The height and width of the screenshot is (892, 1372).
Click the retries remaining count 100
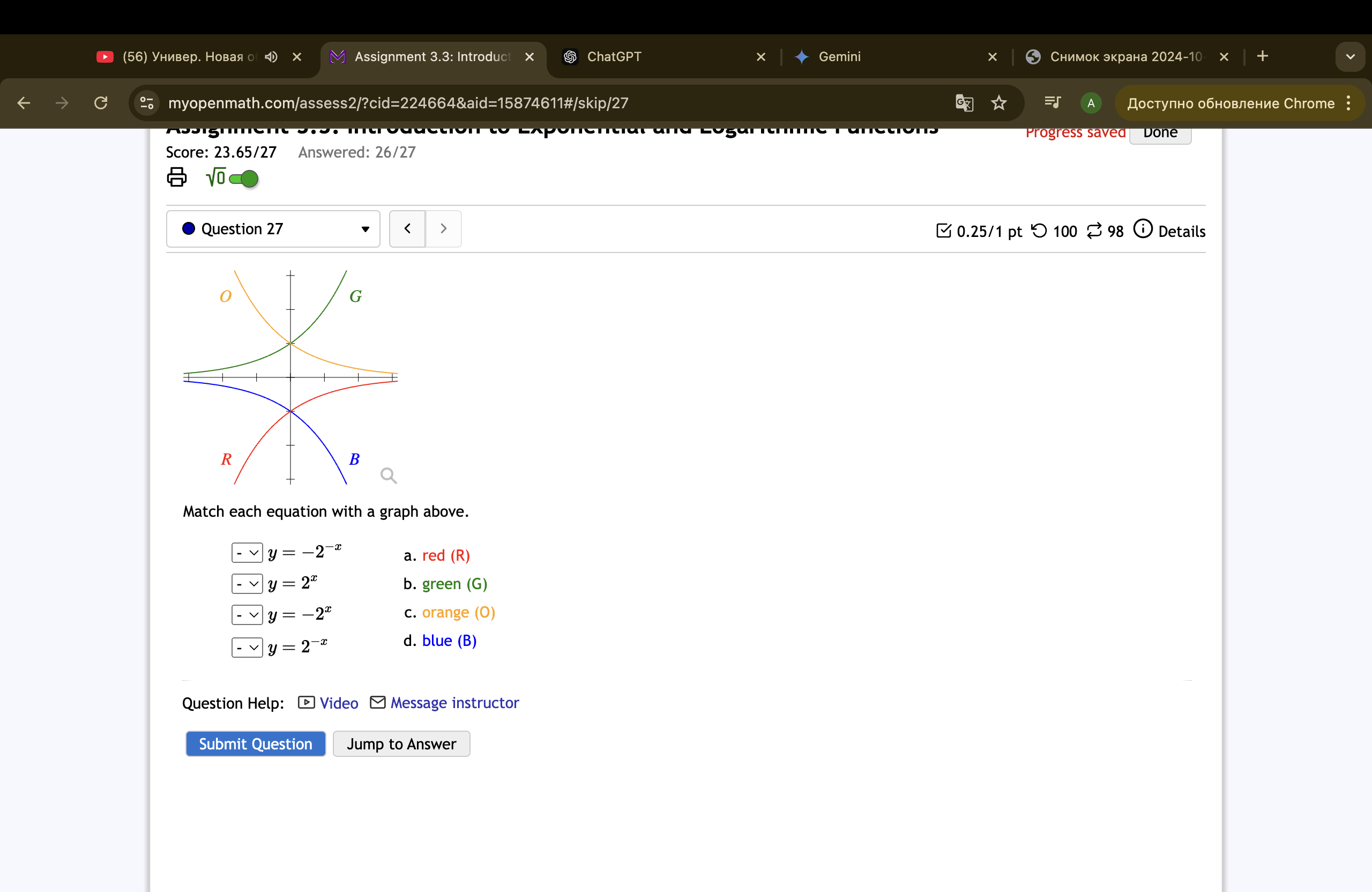tap(1054, 231)
